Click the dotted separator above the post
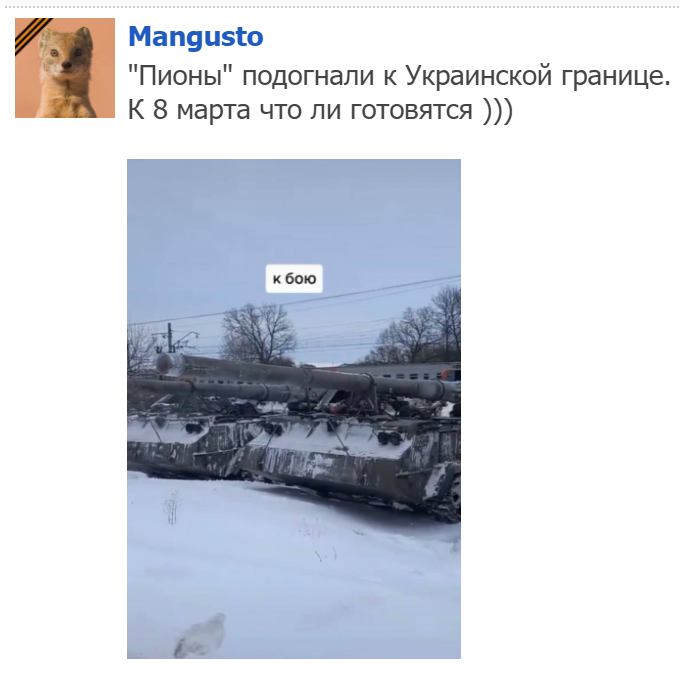 coord(340,7)
